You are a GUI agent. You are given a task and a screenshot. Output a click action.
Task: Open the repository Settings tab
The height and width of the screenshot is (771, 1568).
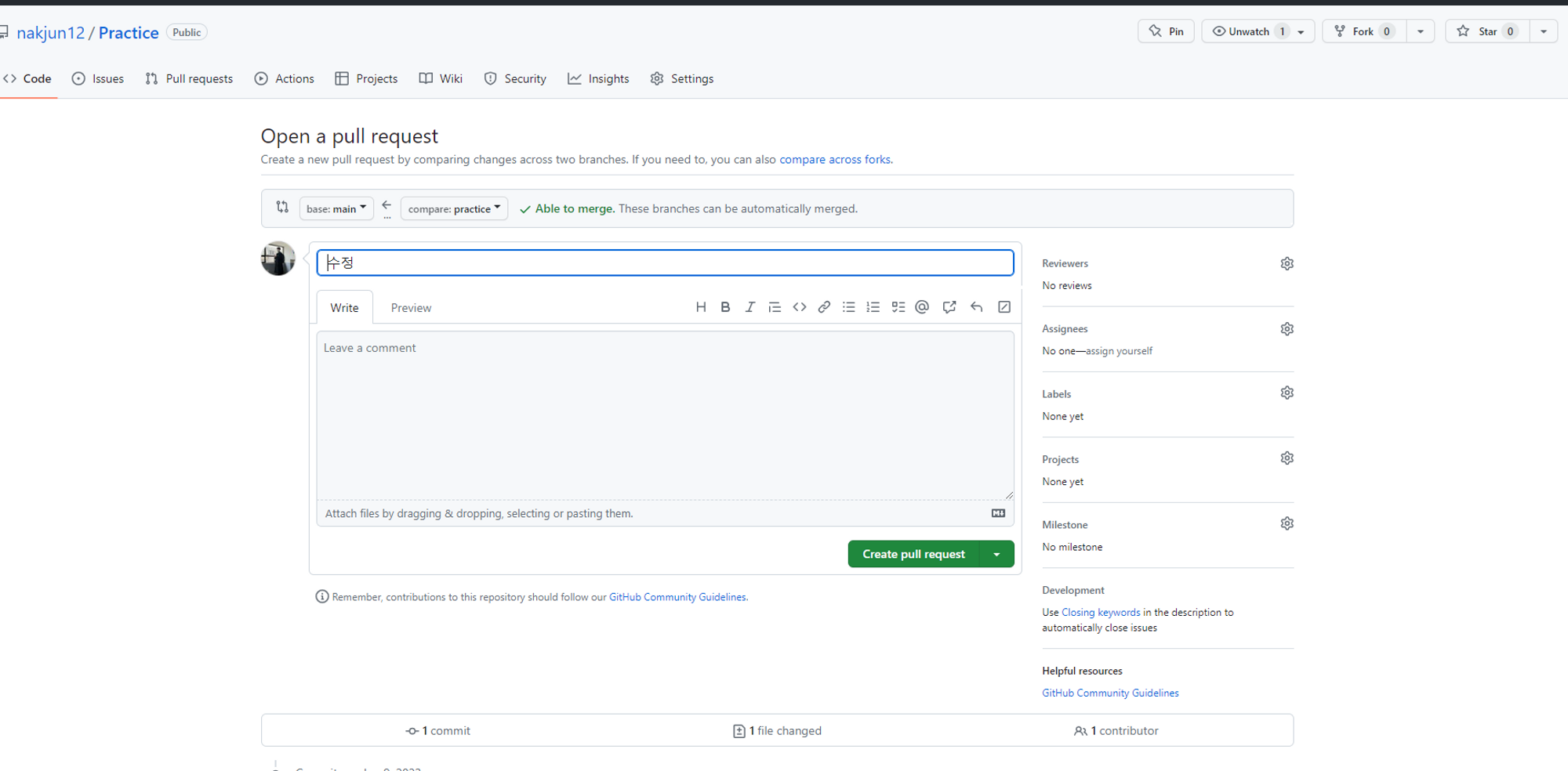pyautogui.click(x=682, y=78)
